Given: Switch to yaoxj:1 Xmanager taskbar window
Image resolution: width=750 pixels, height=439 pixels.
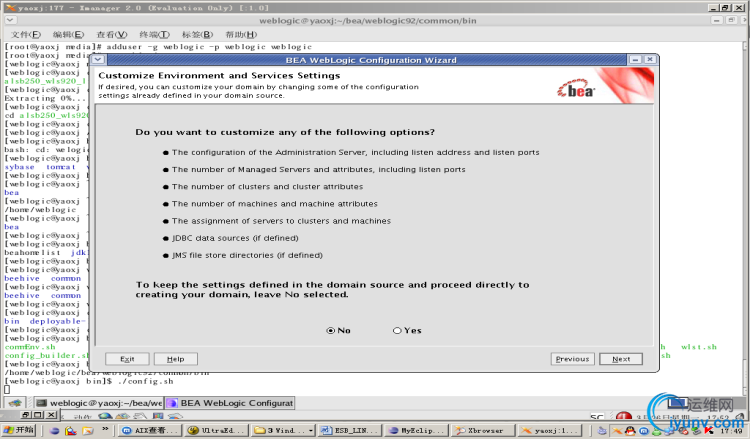Looking at the screenshot, I should pos(550,430).
